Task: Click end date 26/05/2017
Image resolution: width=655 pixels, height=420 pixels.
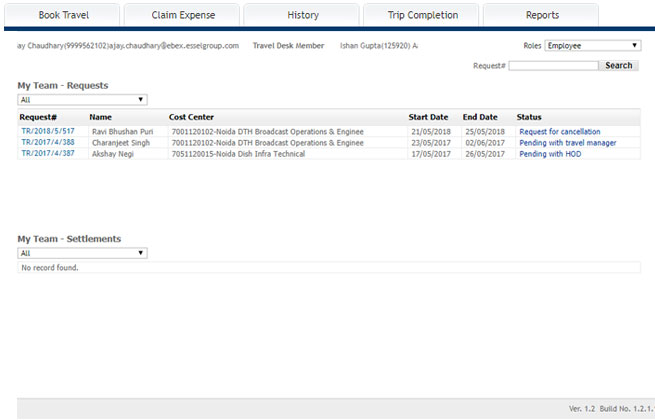Action: [485, 154]
